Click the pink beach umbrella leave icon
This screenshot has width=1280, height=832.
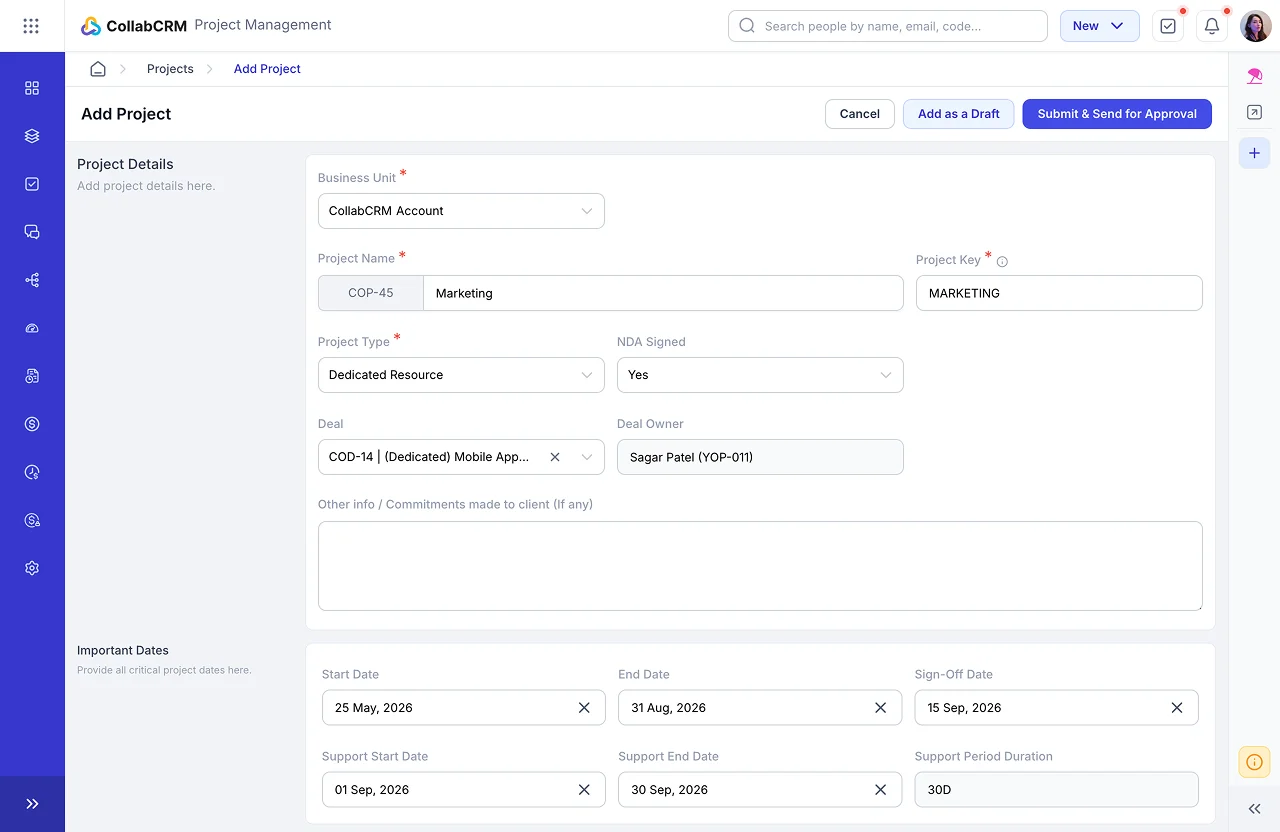coord(1254,76)
